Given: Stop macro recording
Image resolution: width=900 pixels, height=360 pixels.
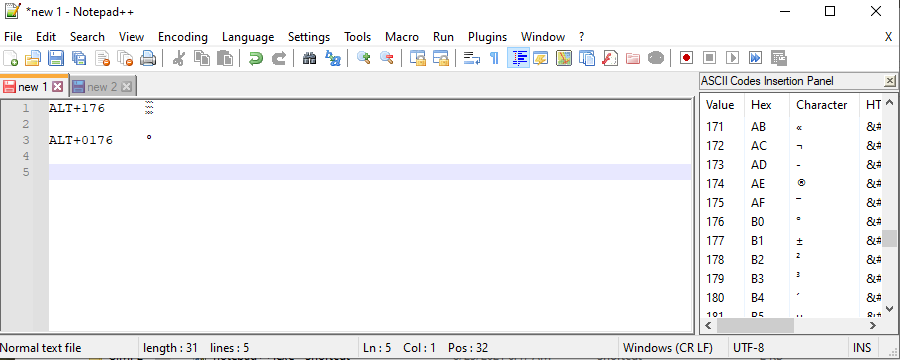Looking at the screenshot, I should click(x=709, y=58).
